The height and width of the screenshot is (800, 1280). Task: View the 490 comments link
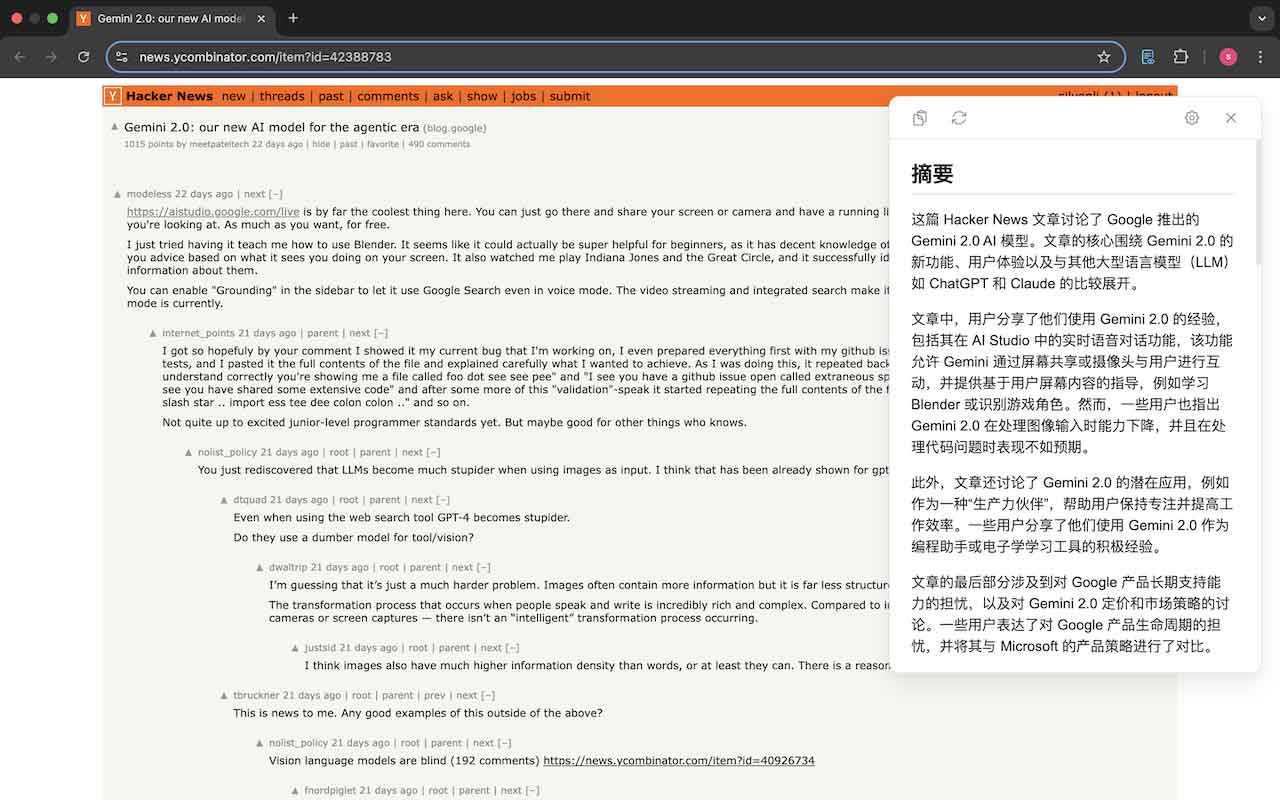(440, 143)
